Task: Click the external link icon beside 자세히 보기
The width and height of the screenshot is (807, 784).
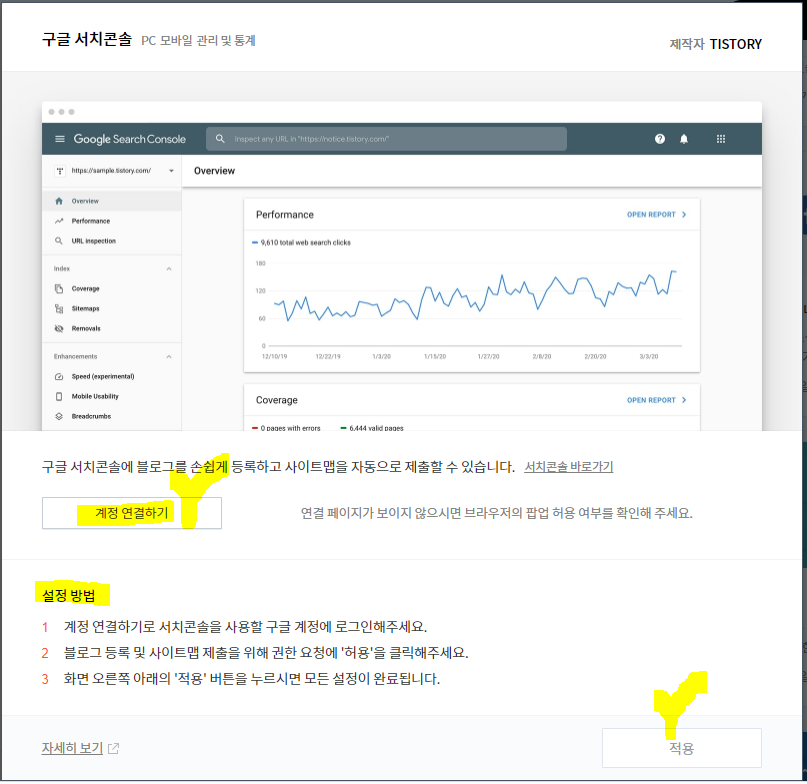Action: pos(114,748)
